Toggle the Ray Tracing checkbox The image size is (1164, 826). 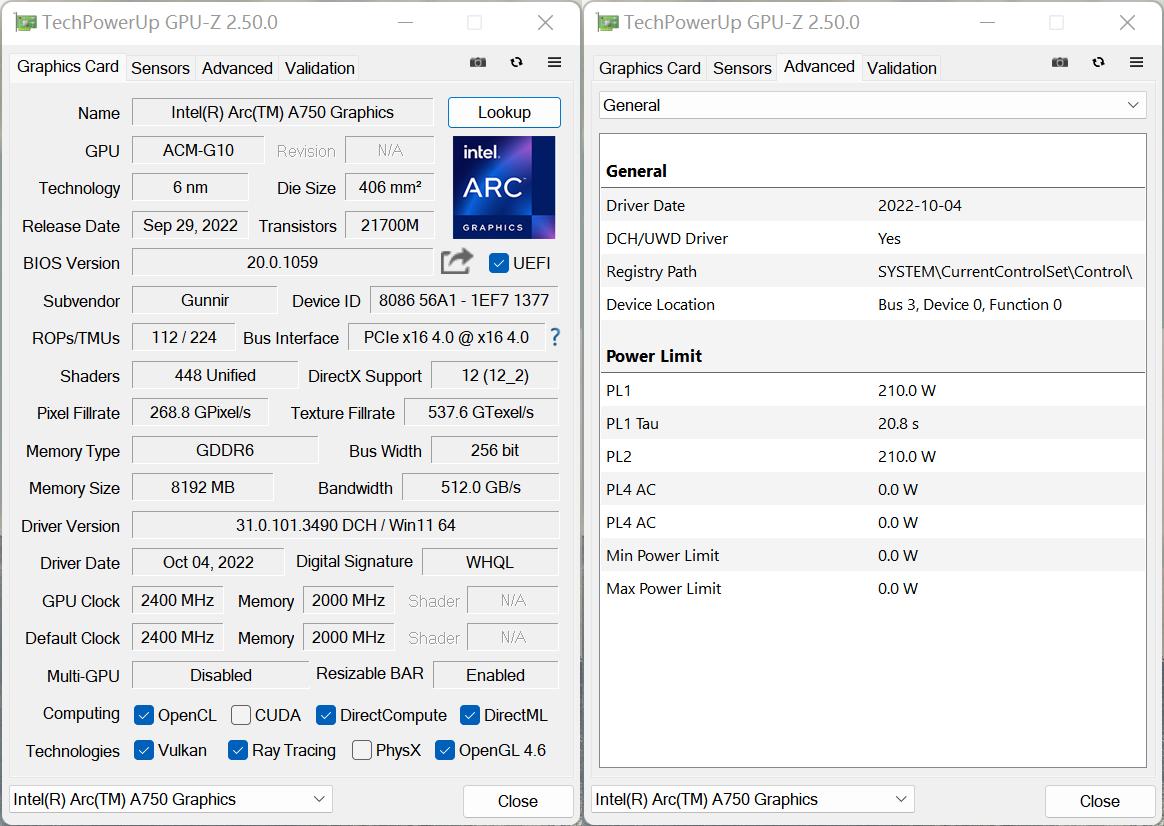pos(236,750)
